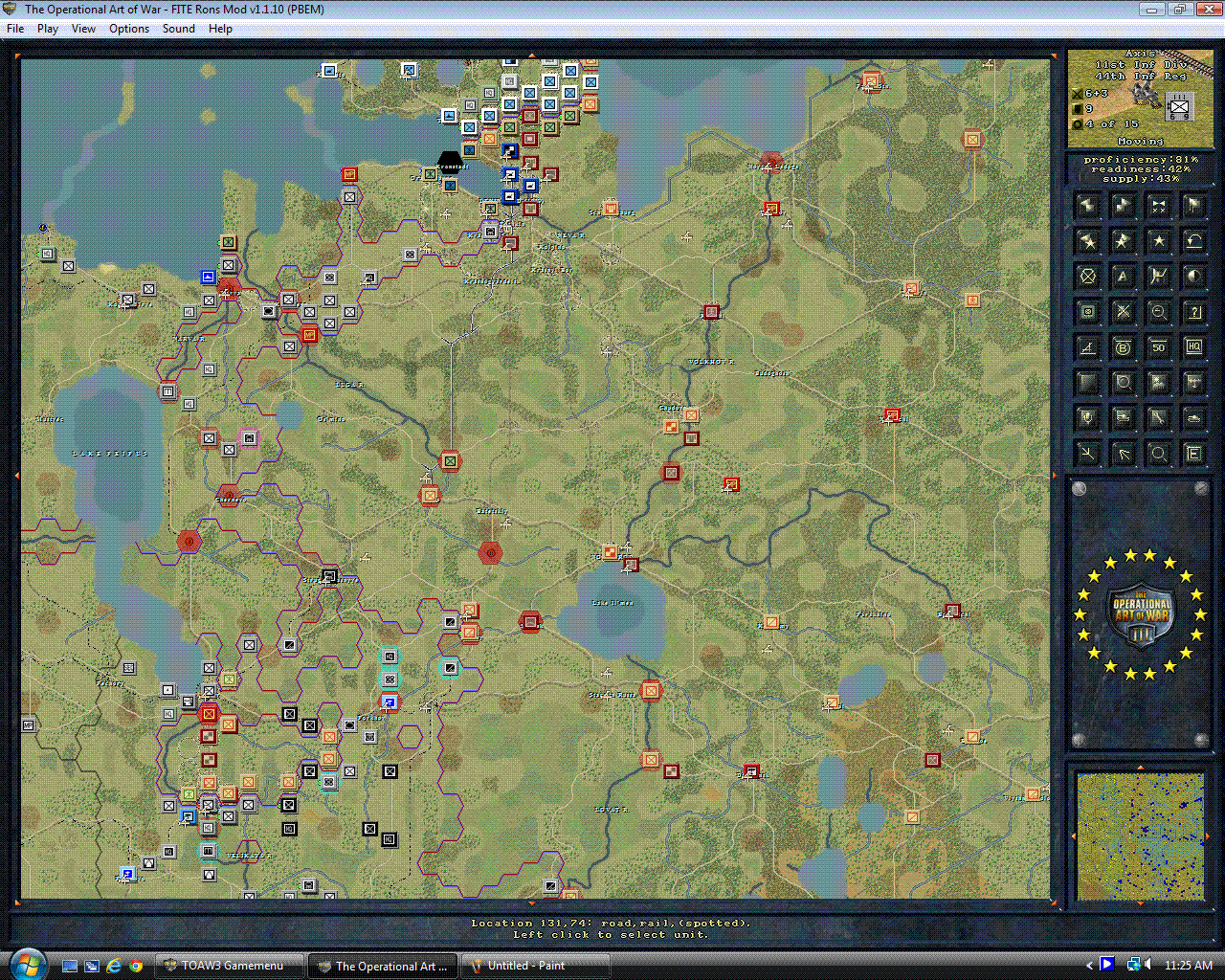Launch Chrome from the quick launch bar
The height and width of the screenshot is (980, 1225).
[x=136, y=966]
